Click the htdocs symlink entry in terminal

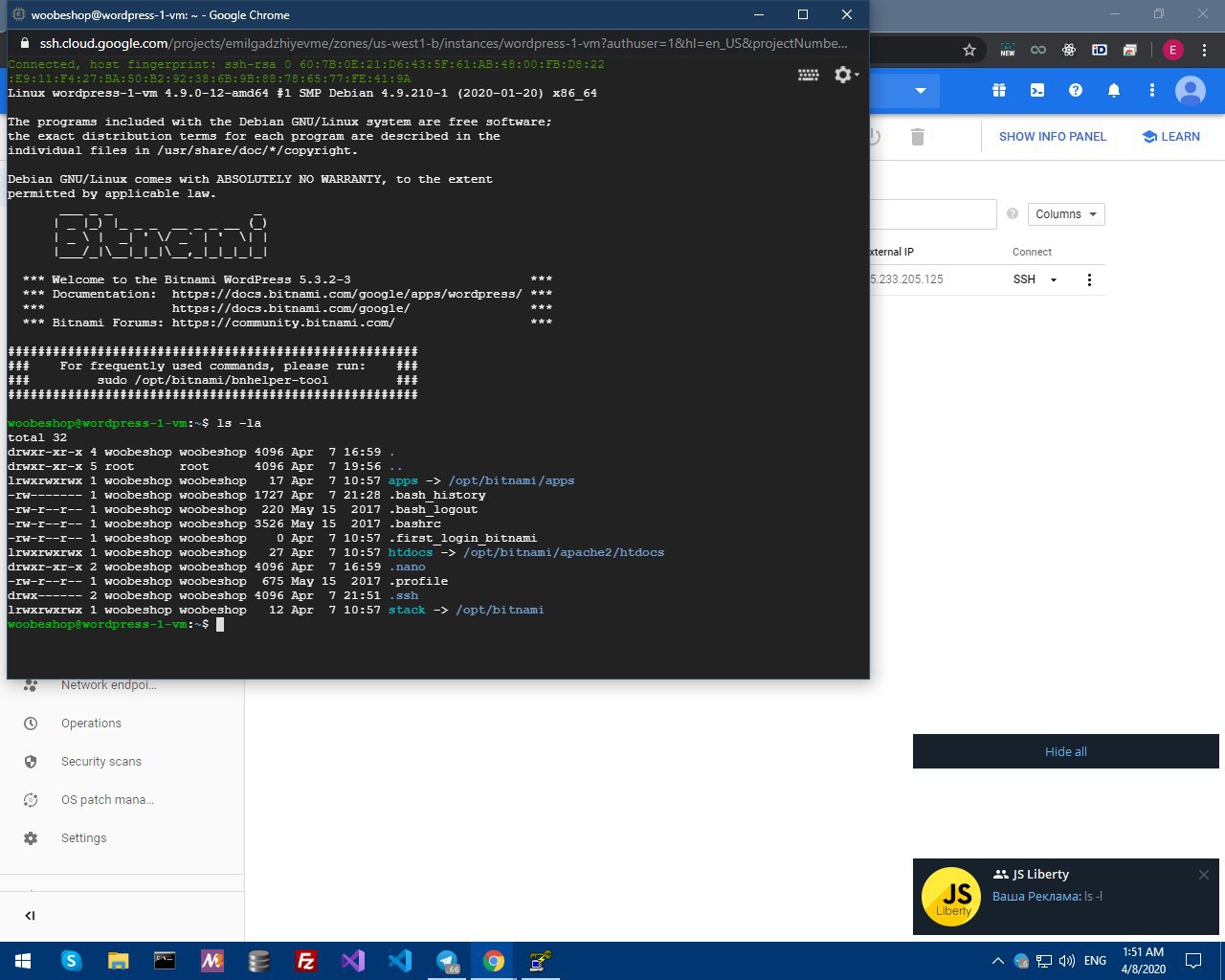tap(411, 552)
